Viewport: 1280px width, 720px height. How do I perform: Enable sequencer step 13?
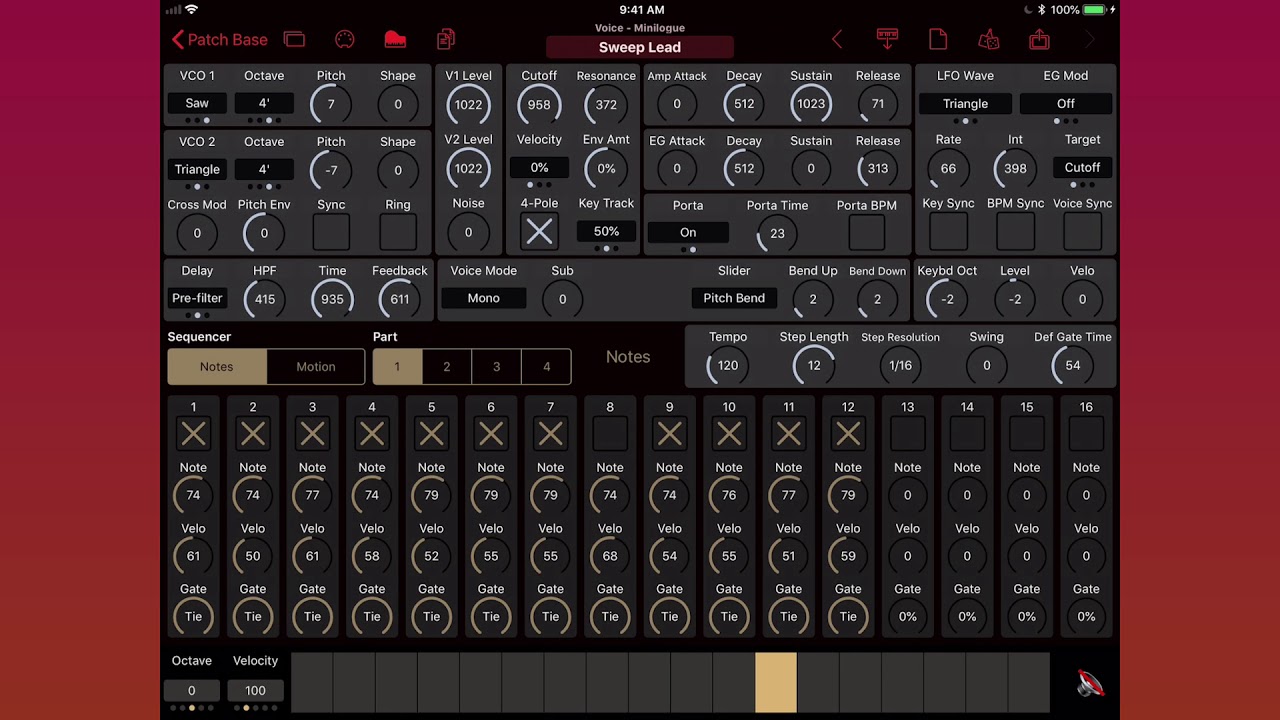point(907,434)
